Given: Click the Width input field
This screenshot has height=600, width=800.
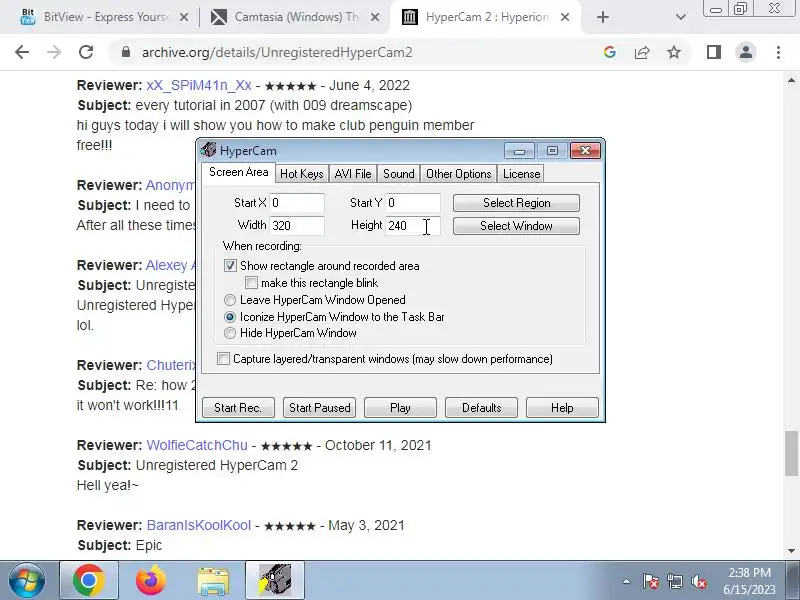Looking at the screenshot, I should coord(296,226).
